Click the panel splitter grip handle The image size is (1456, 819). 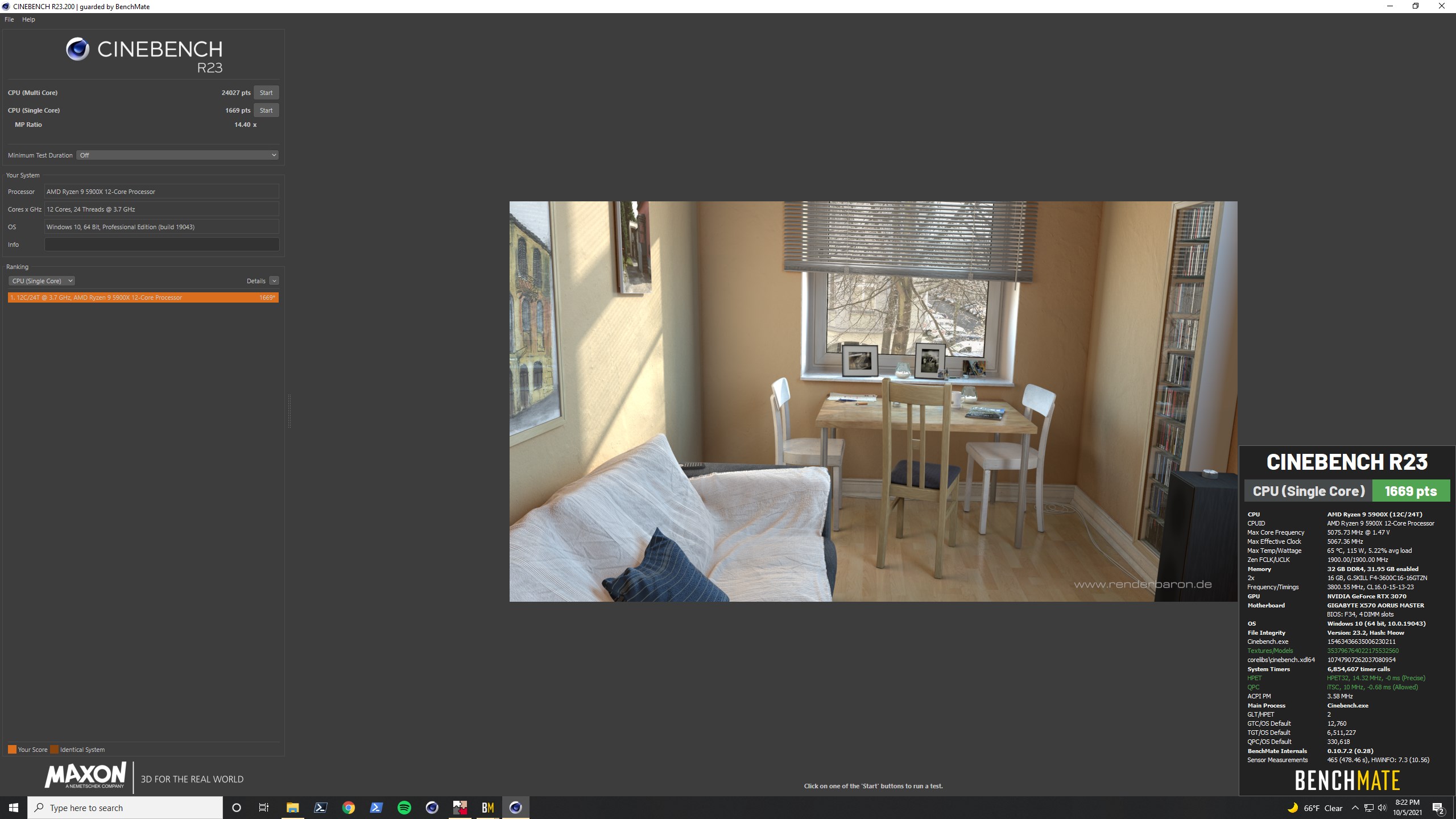click(x=289, y=411)
